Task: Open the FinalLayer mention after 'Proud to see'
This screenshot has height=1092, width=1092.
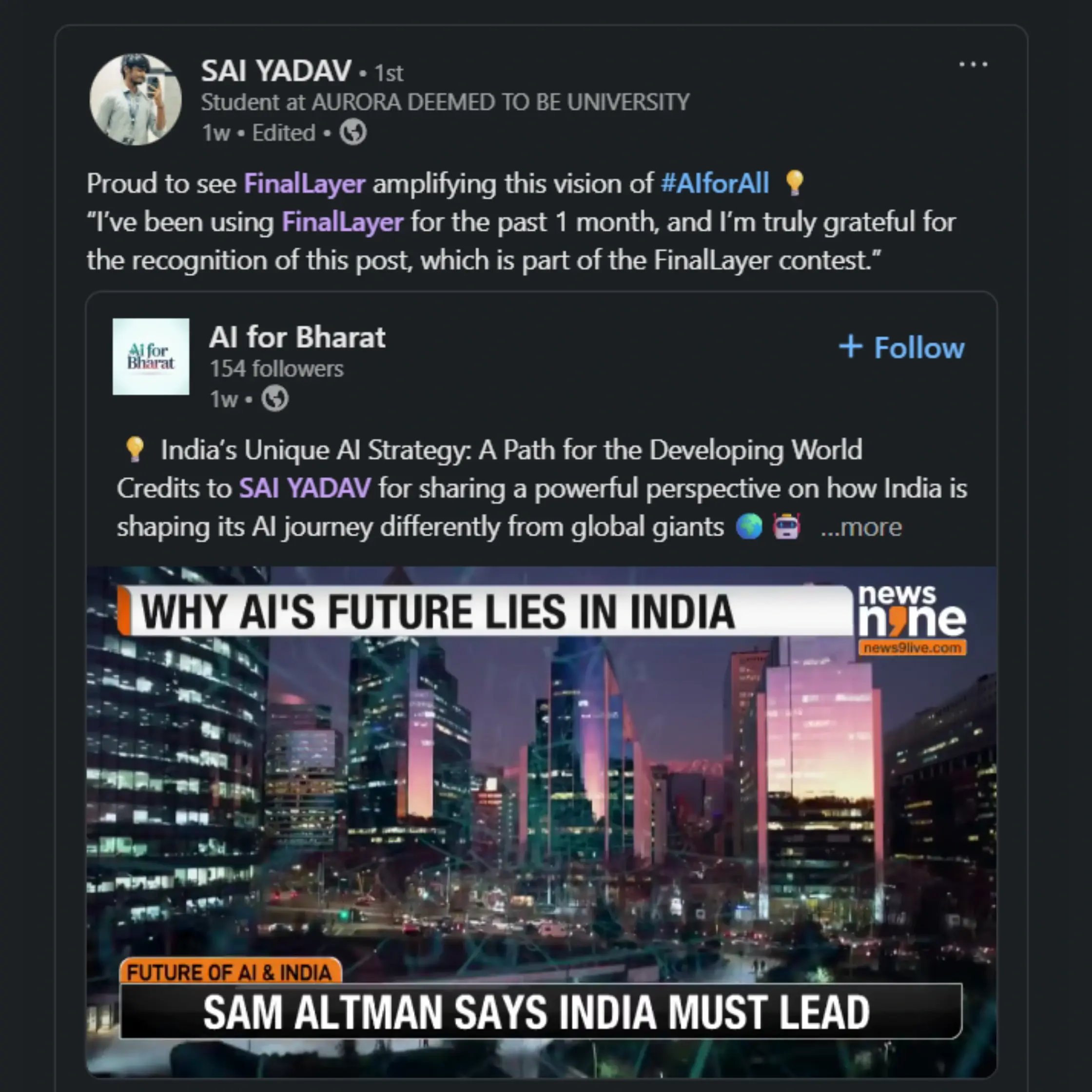Action: tap(305, 184)
